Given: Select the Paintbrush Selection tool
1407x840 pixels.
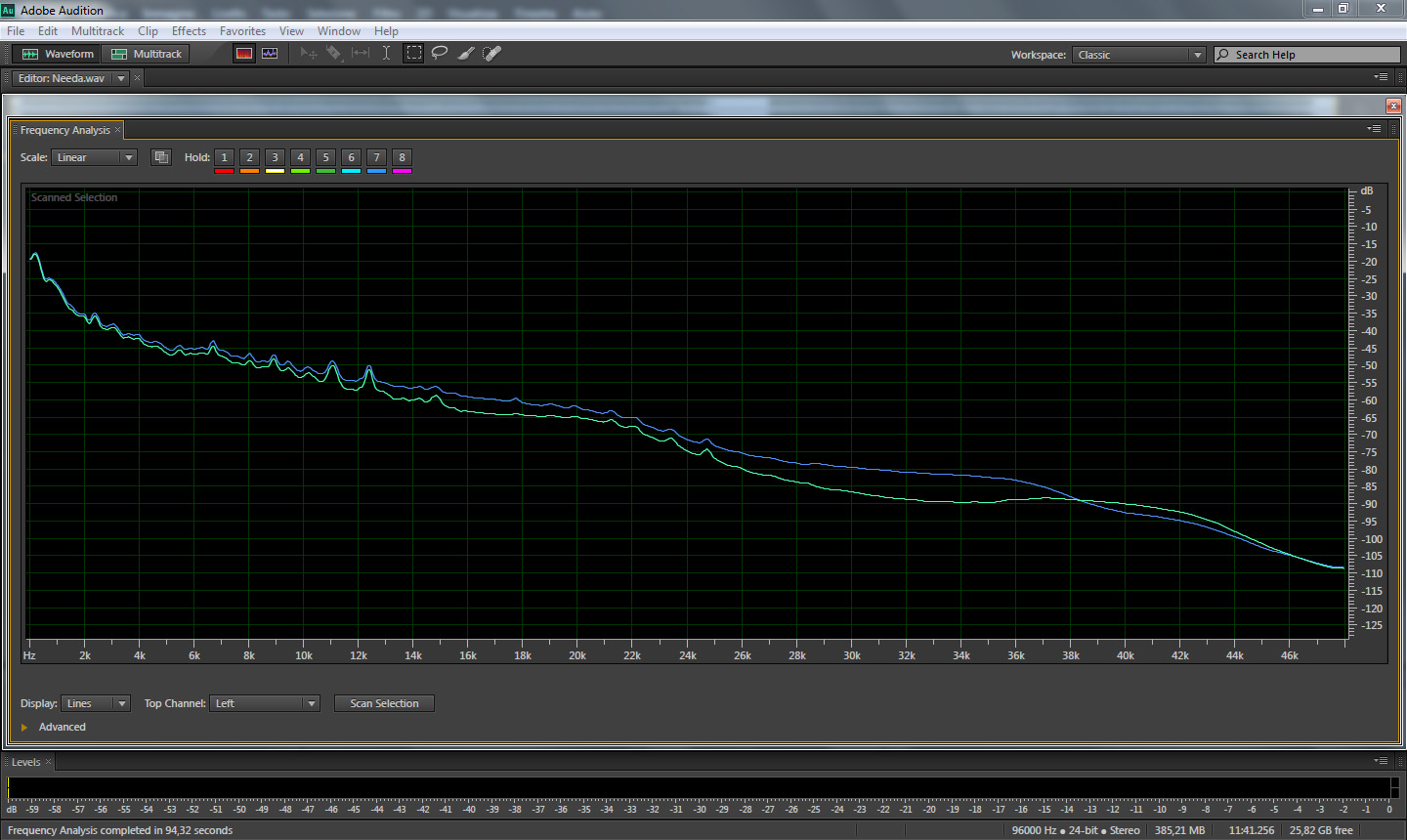Looking at the screenshot, I should click(466, 54).
